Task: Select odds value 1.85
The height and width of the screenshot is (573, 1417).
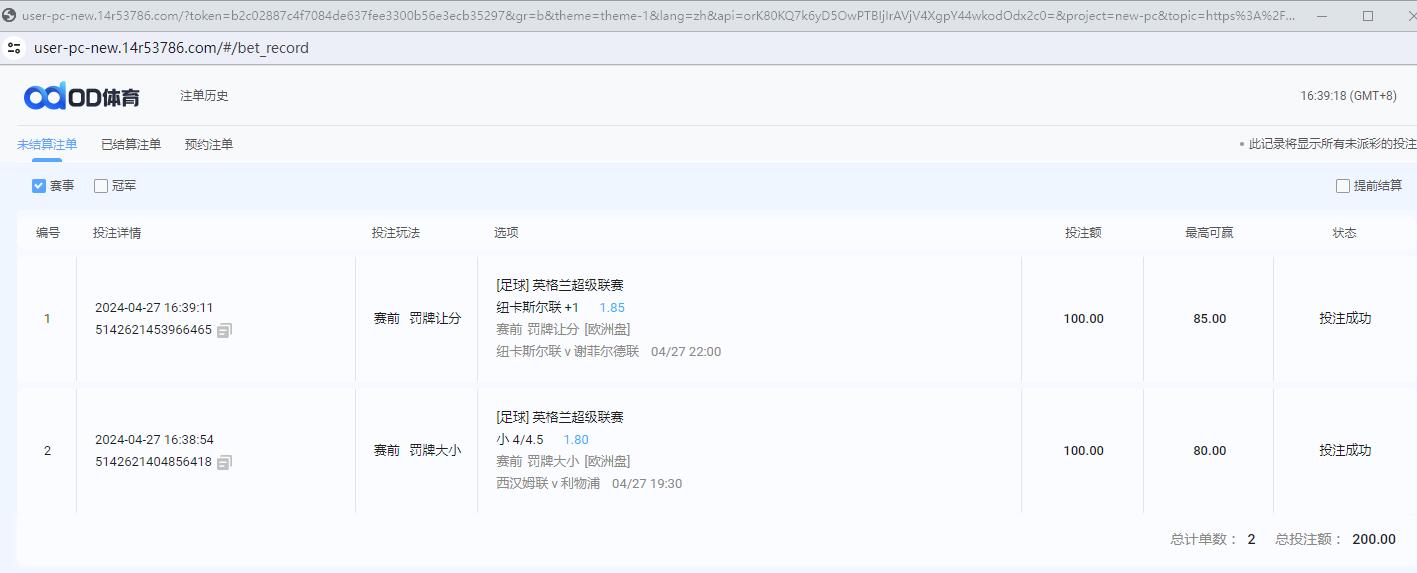Action: [612, 308]
